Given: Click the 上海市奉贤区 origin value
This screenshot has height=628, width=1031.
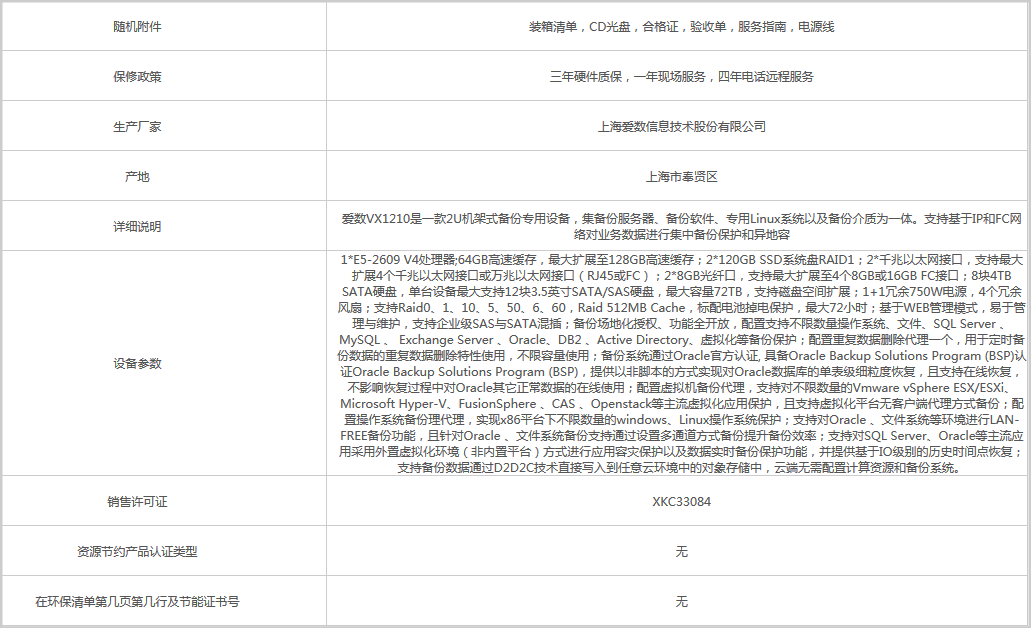Looking at the screenshot, I should 681,177.
